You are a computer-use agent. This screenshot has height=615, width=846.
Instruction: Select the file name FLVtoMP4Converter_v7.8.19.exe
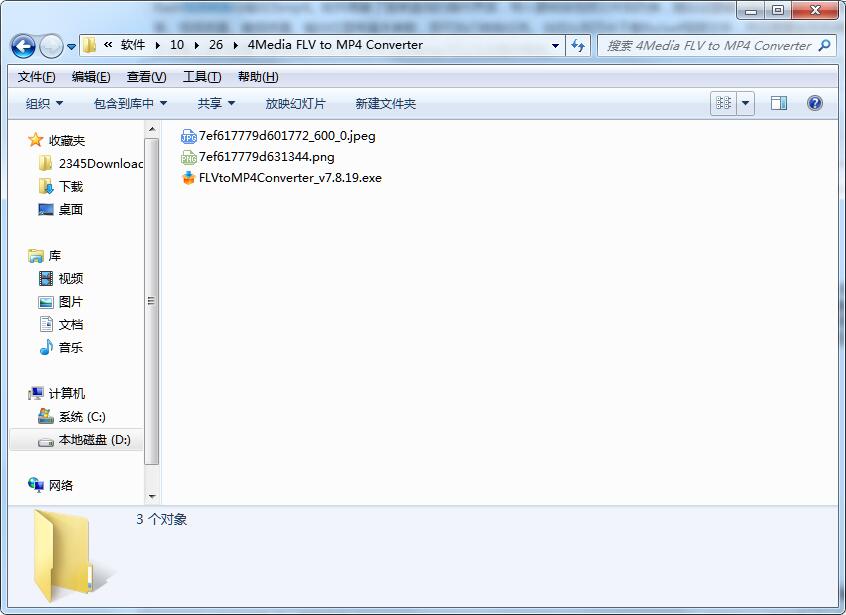290,178
